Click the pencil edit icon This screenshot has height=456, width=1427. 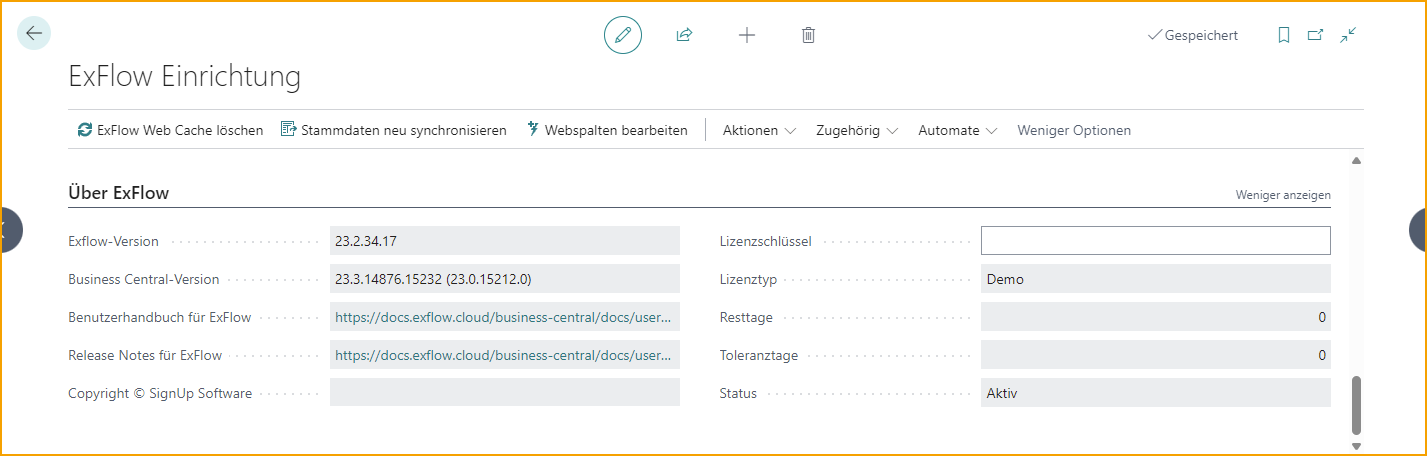click(x=623, y=35)
